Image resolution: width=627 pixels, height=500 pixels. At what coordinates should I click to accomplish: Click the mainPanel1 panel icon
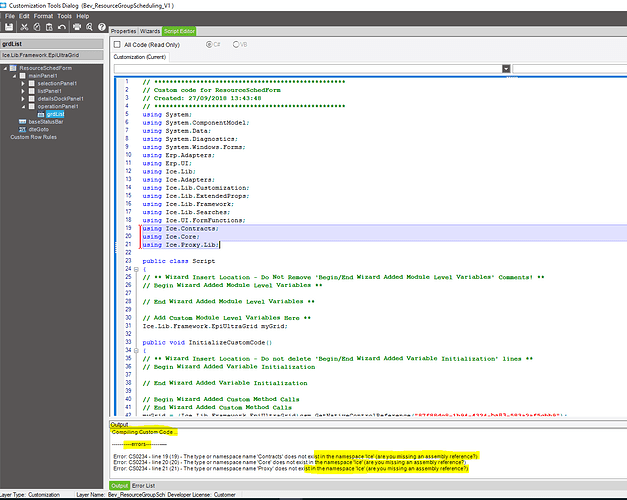coord(23,76)
